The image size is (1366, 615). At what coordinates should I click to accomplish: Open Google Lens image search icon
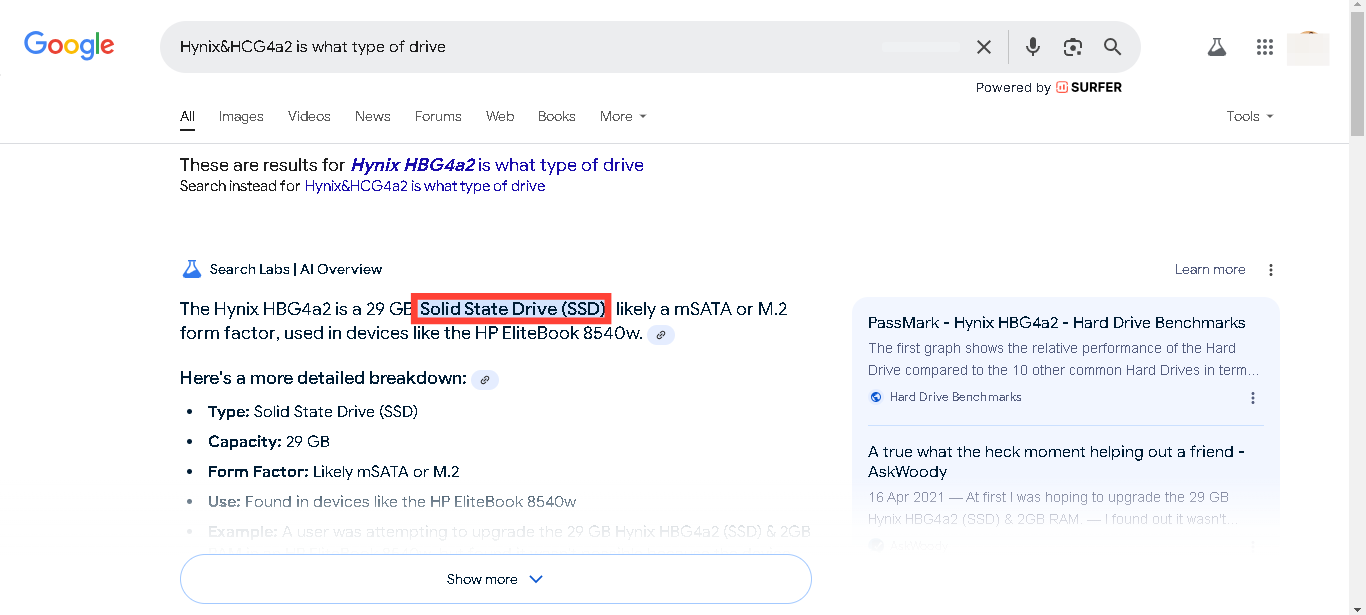coord(1073,47)
